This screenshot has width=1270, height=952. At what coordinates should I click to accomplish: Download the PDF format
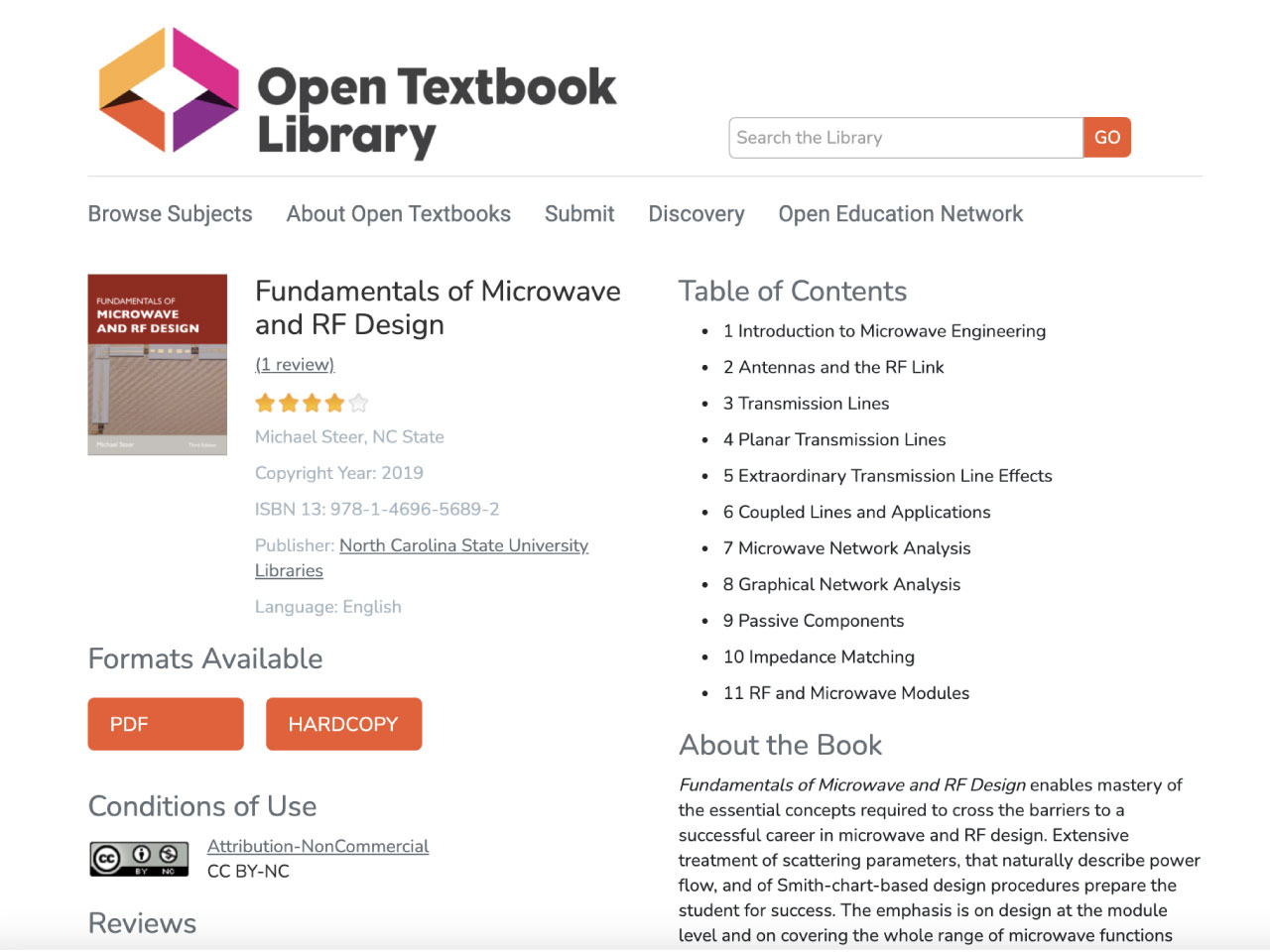pos(166,724)
